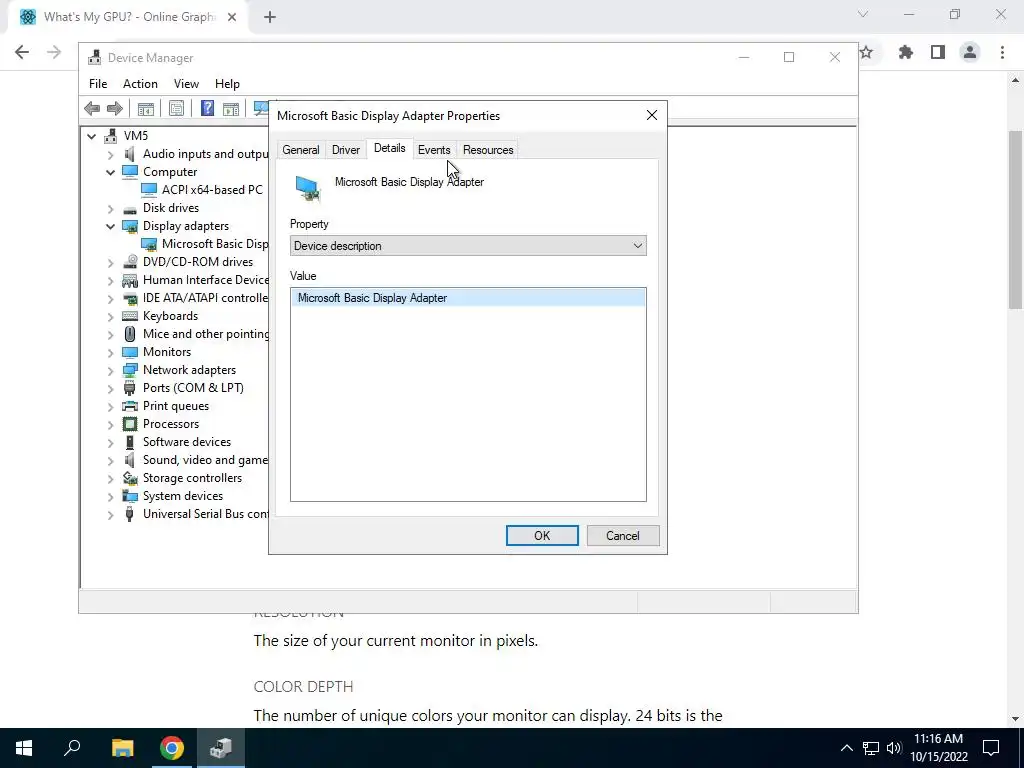The height and width of the screenshot is (768, 1024).
Task: Click Cancel in the Properties dialog
Action: pyautogui.click(x=622, y=536)
